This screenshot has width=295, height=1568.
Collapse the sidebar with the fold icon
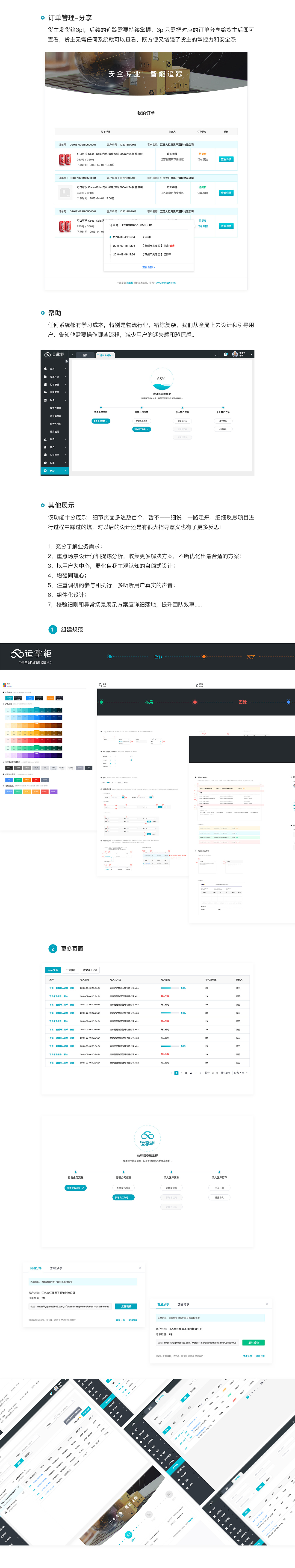pyautogui.click(x=66, y=362)
